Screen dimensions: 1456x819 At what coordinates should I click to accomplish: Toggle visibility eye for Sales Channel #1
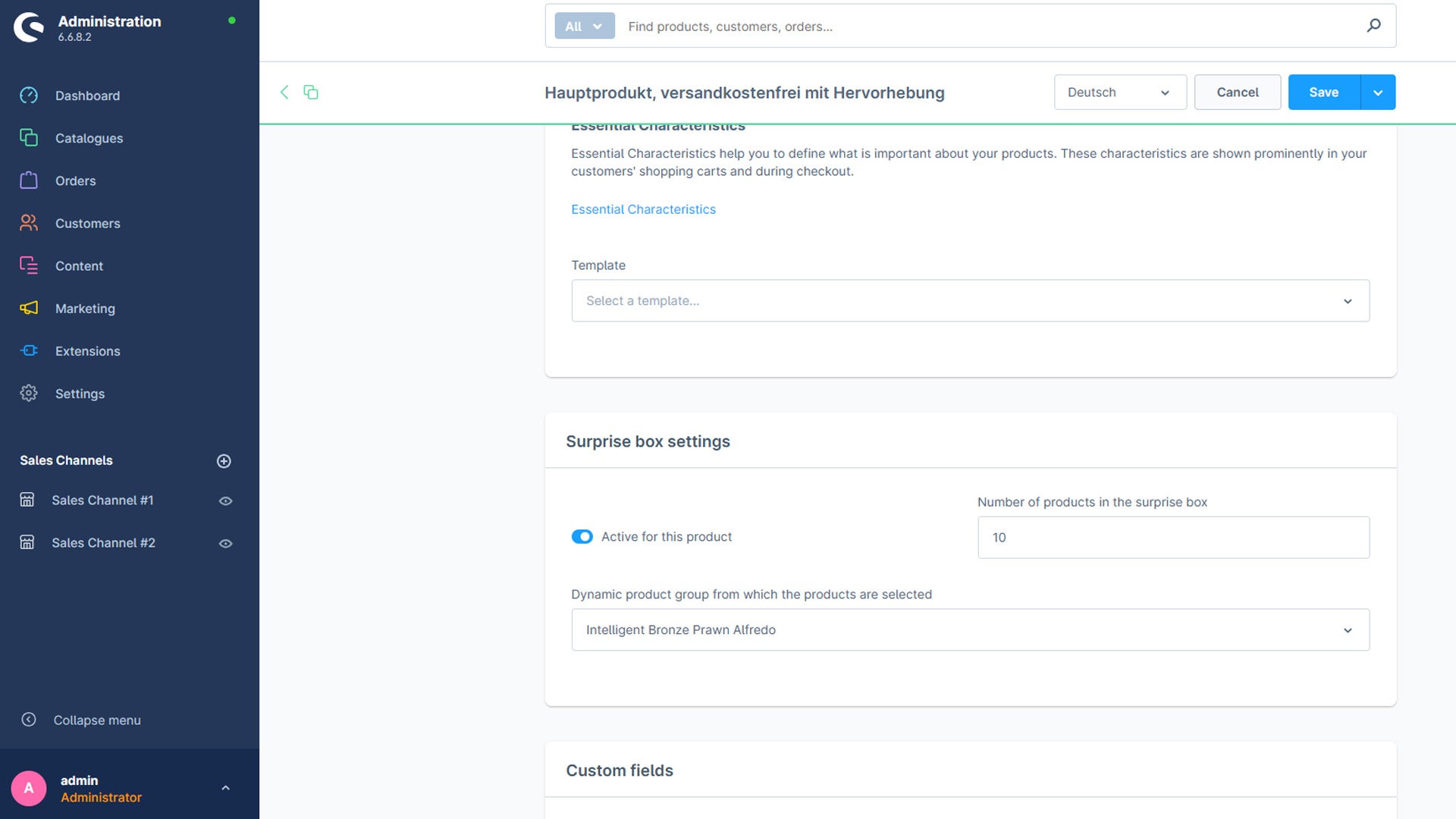click(225, 500)
